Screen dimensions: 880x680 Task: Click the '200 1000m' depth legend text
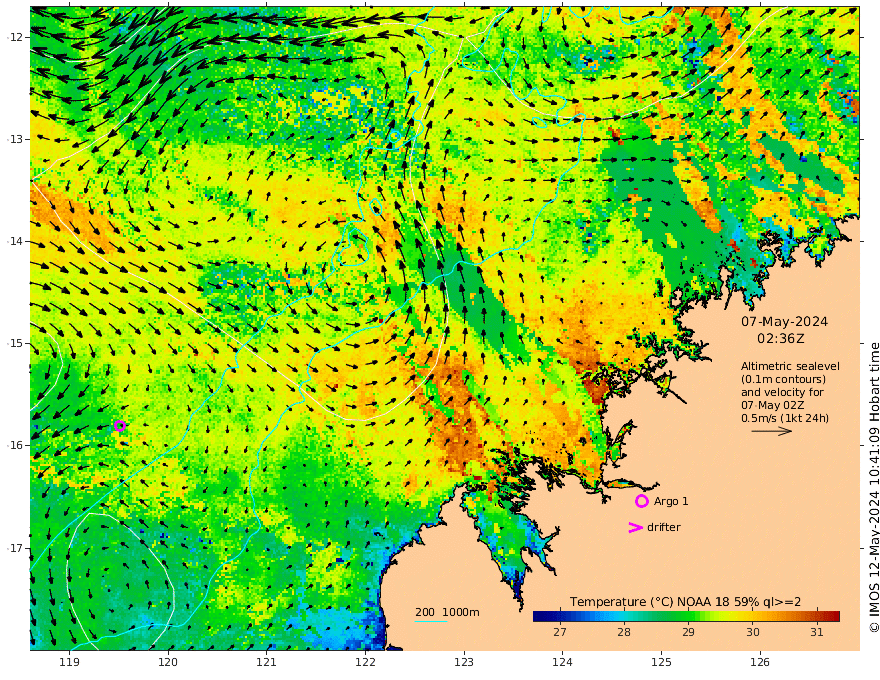point(447,612)
